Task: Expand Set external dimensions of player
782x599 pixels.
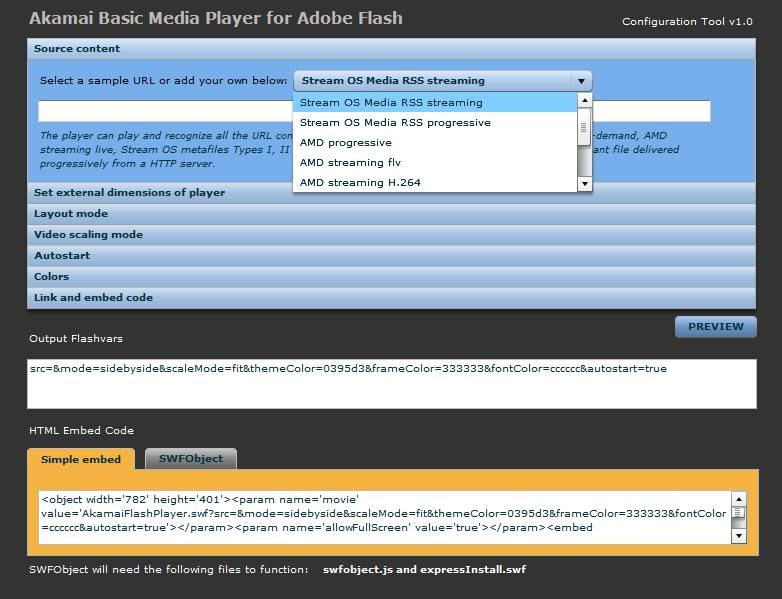Action: (x=129, y=192)
